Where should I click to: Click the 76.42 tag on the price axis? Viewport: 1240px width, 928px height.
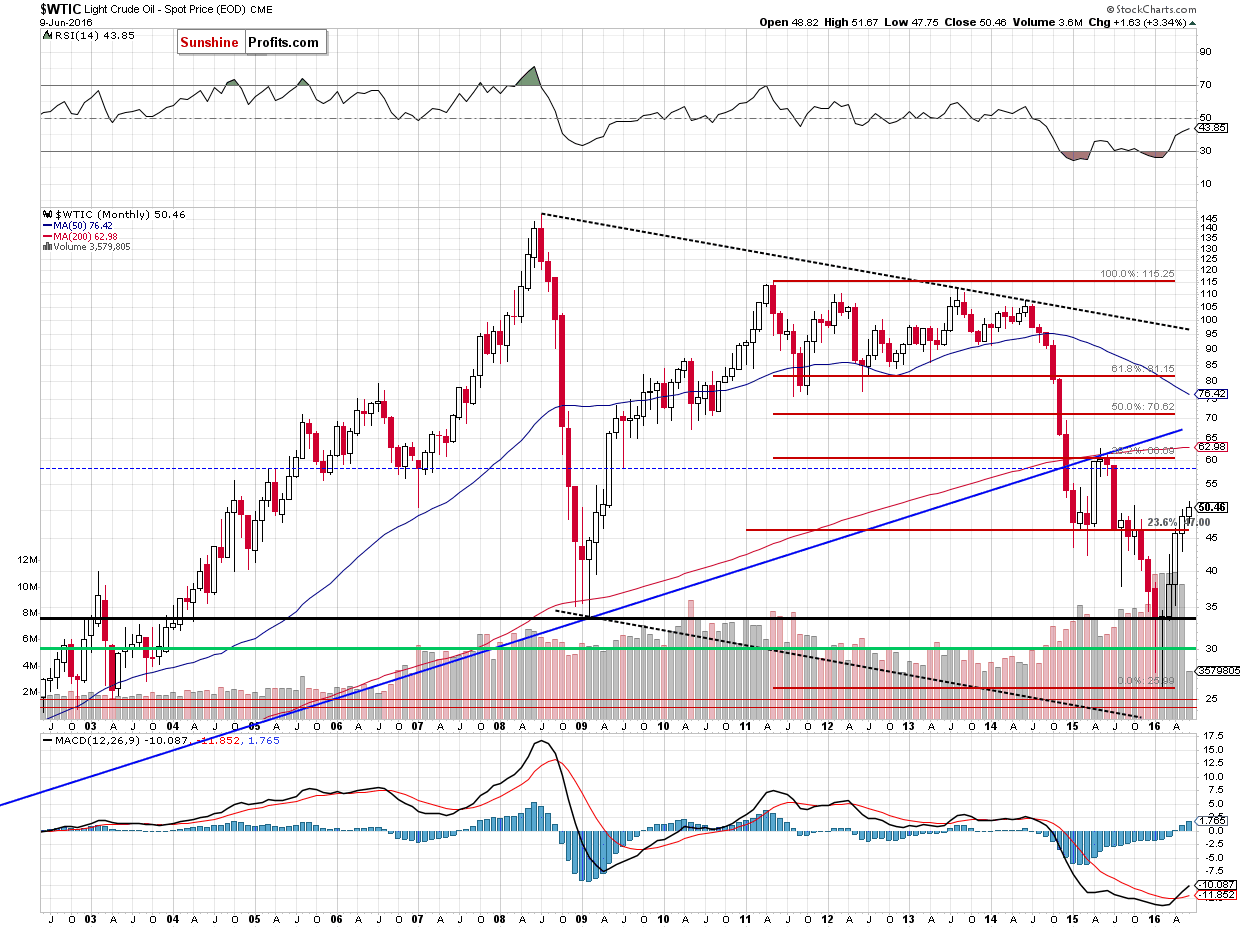(1213, 393)
